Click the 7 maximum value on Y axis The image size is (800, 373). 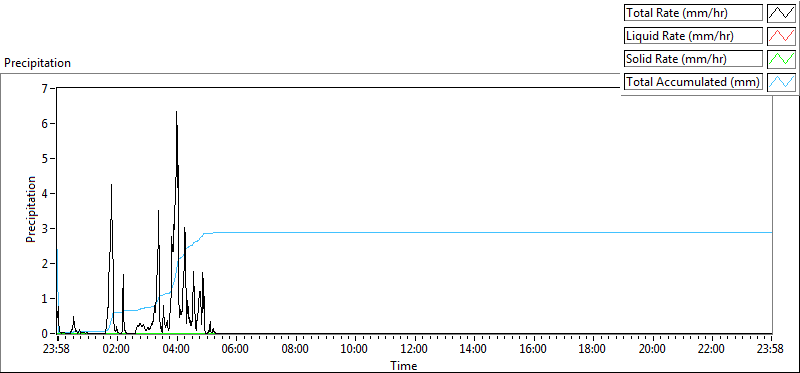44,88
